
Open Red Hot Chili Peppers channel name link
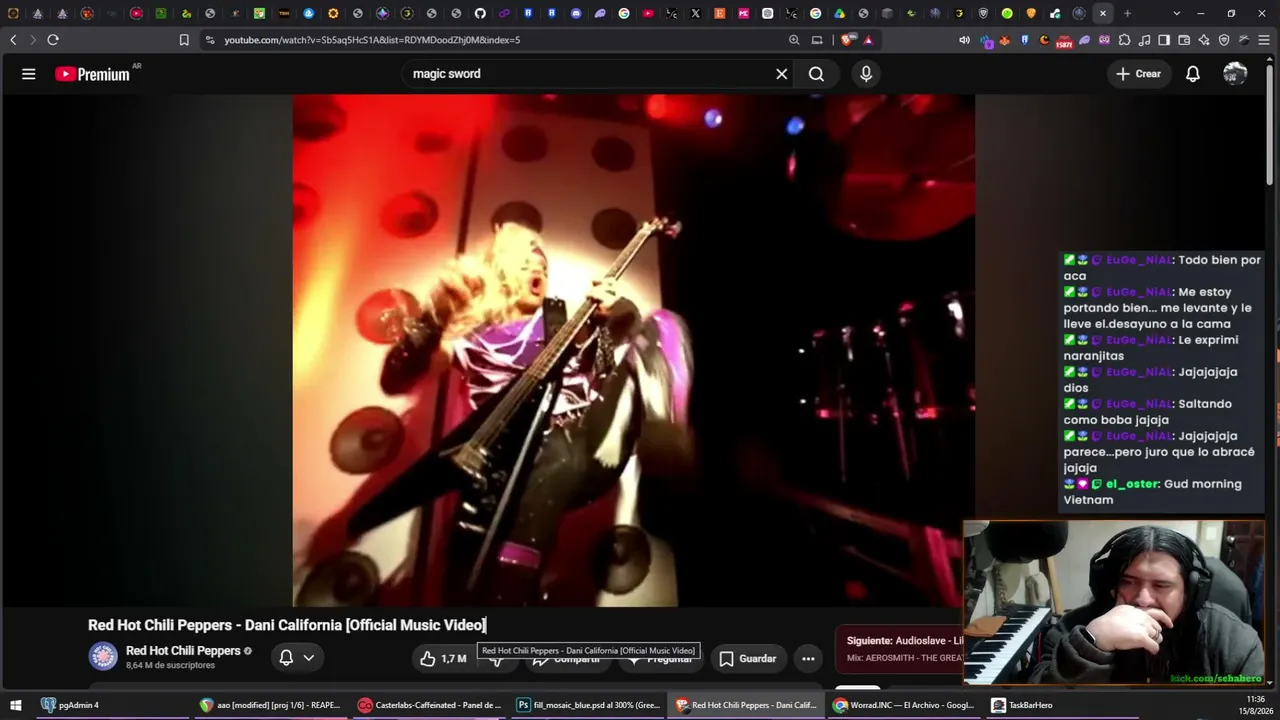[x=183, y=651]
